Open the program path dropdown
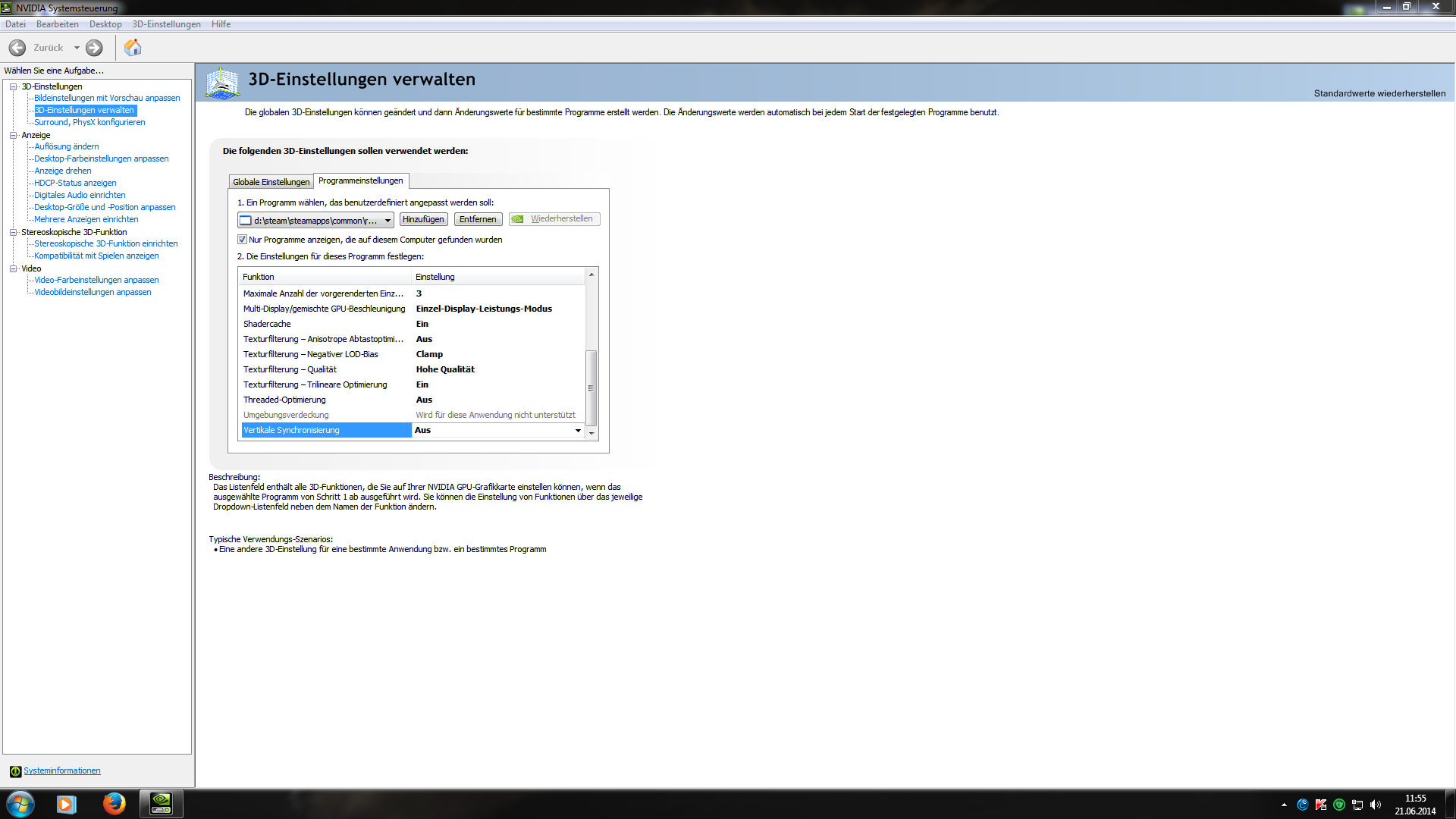 click(388, 221)
